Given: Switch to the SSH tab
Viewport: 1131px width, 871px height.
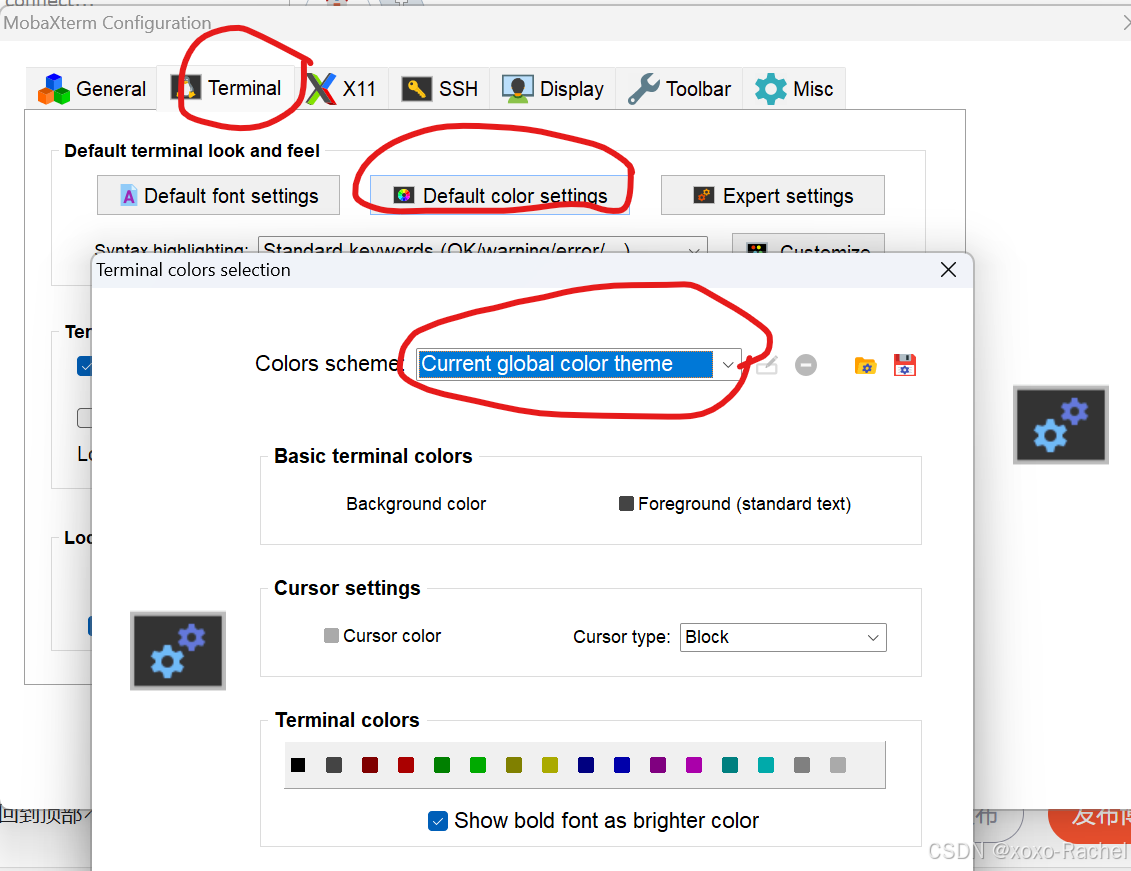Looking at the screenshot, I should point(439,89).
